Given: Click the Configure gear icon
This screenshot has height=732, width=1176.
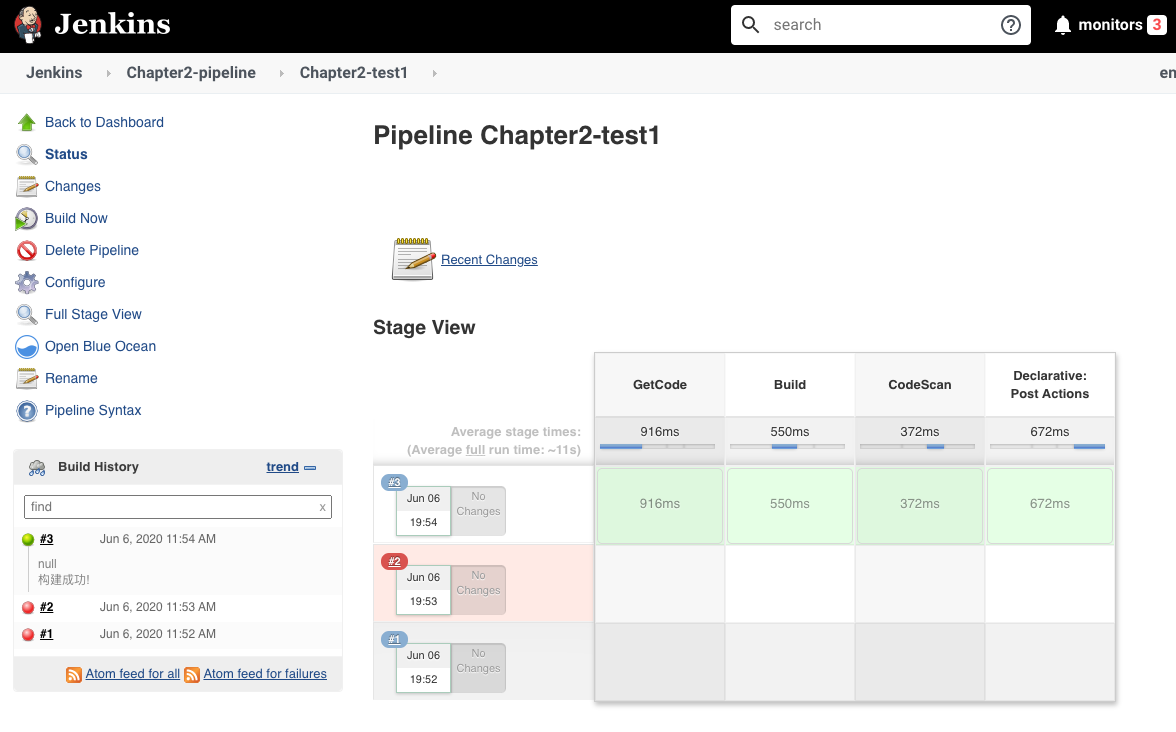Looking at the screenshot, I should pyautogui.click(x=27, y=283).
